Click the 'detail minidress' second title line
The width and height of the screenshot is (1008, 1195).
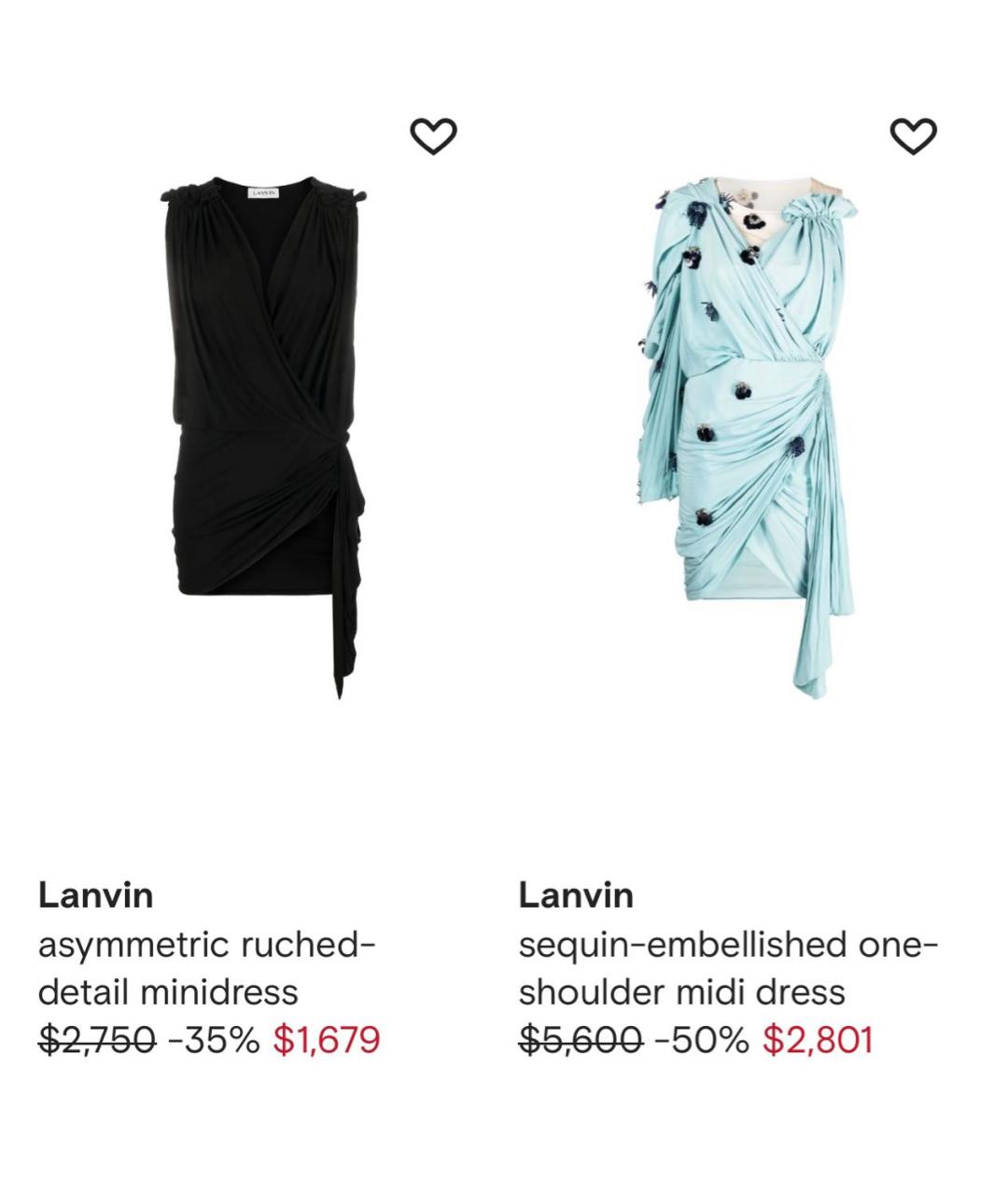[x=168, y=991]
